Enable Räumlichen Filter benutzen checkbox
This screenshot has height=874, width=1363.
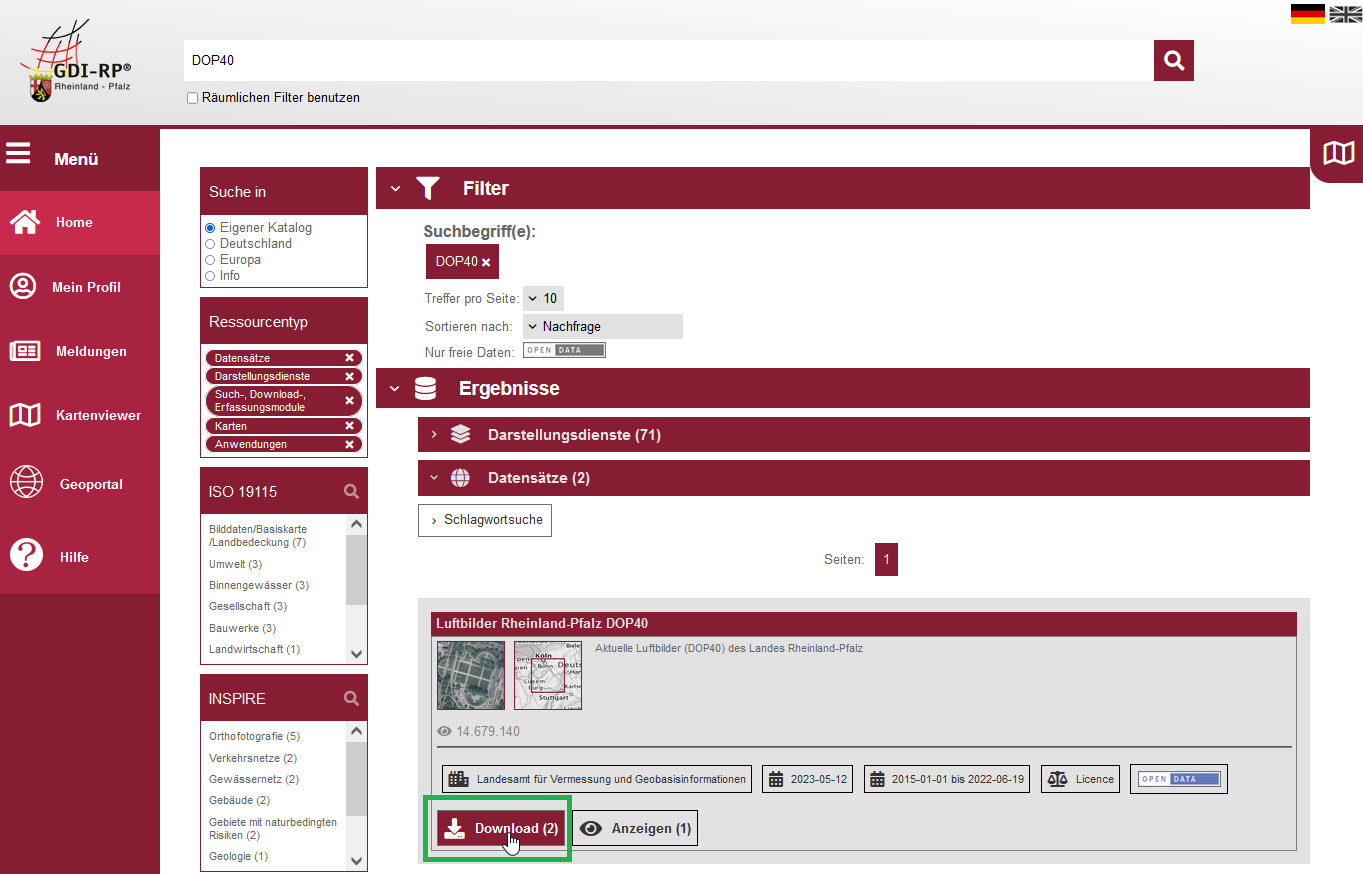coord(192,98)
